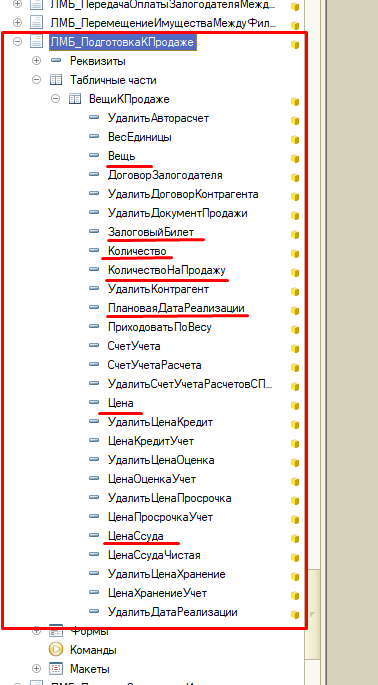378x685 pixels.
Task: Collapse the Табличные части branch
Action: [x=36, y=80]
